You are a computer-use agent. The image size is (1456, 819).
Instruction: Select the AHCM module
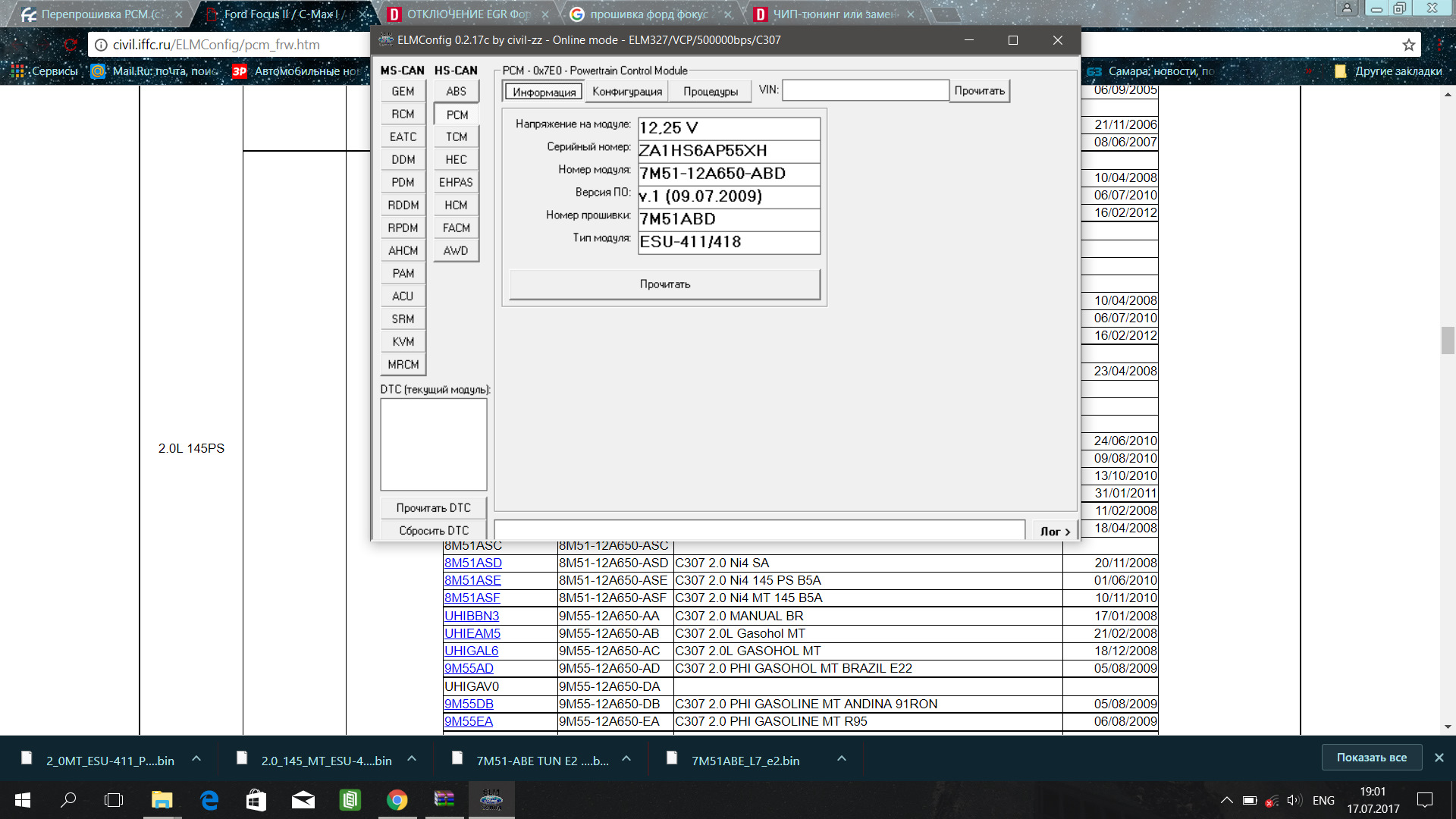(x=403, y=250)
